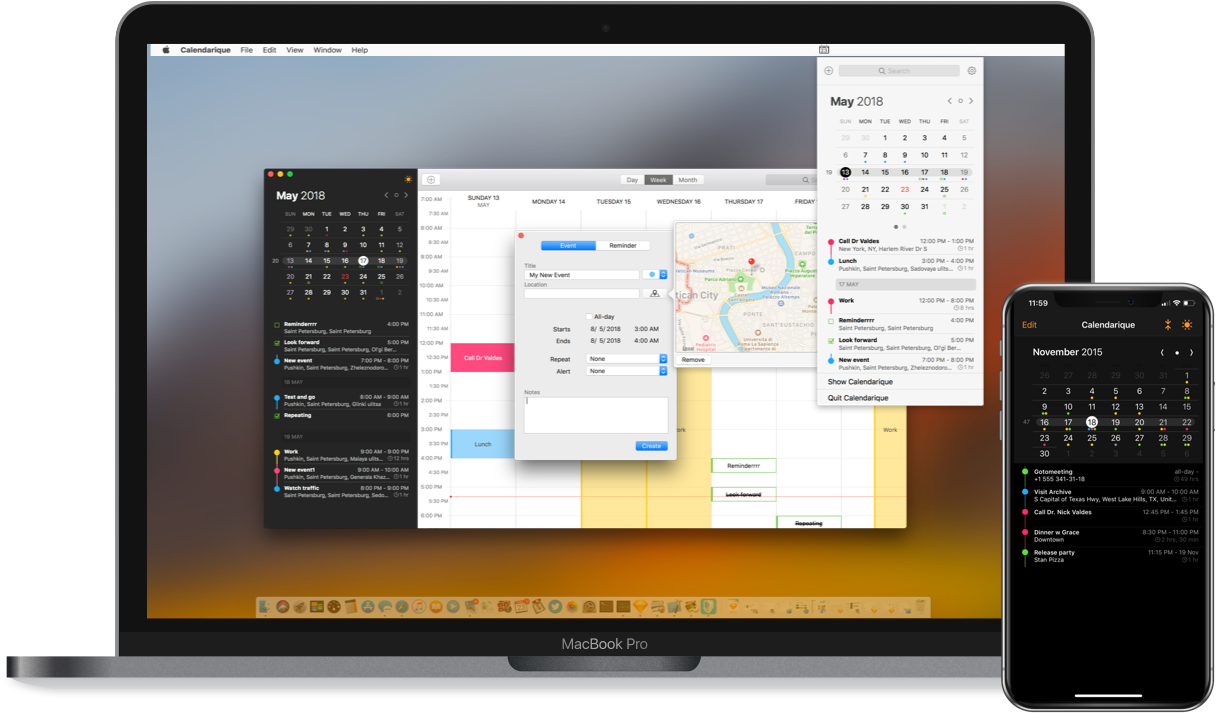Go to previous month in dropdown widget
Viewport: 1216px width, 713px height.
point(950,101)
